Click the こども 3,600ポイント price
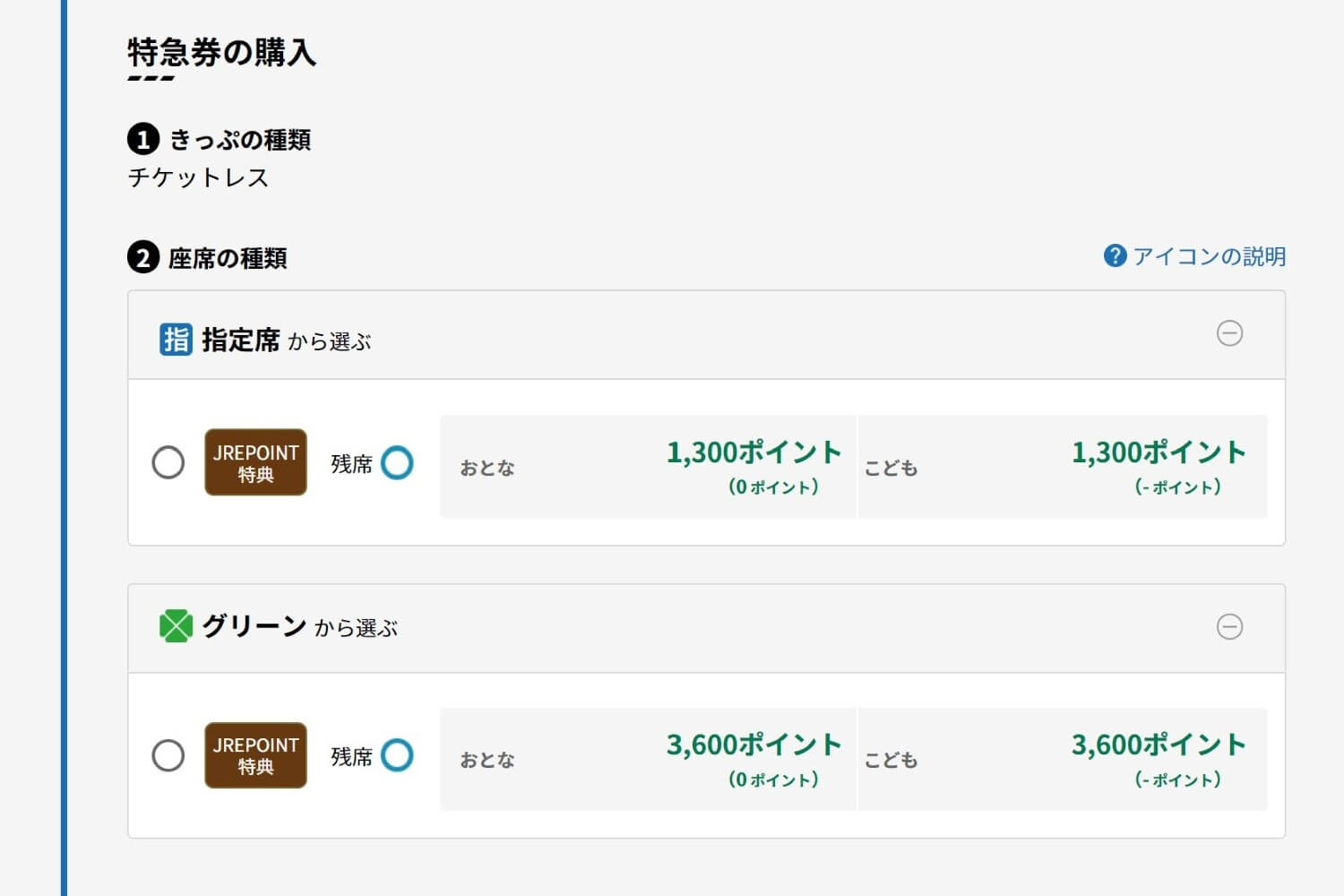This screenshot has height=896, width=1344. [x=1158, y=745]
